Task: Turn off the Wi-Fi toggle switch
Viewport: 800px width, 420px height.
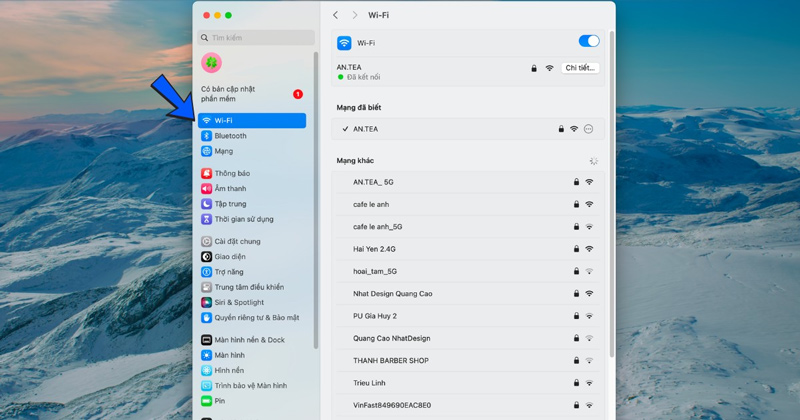Action: 588,42
